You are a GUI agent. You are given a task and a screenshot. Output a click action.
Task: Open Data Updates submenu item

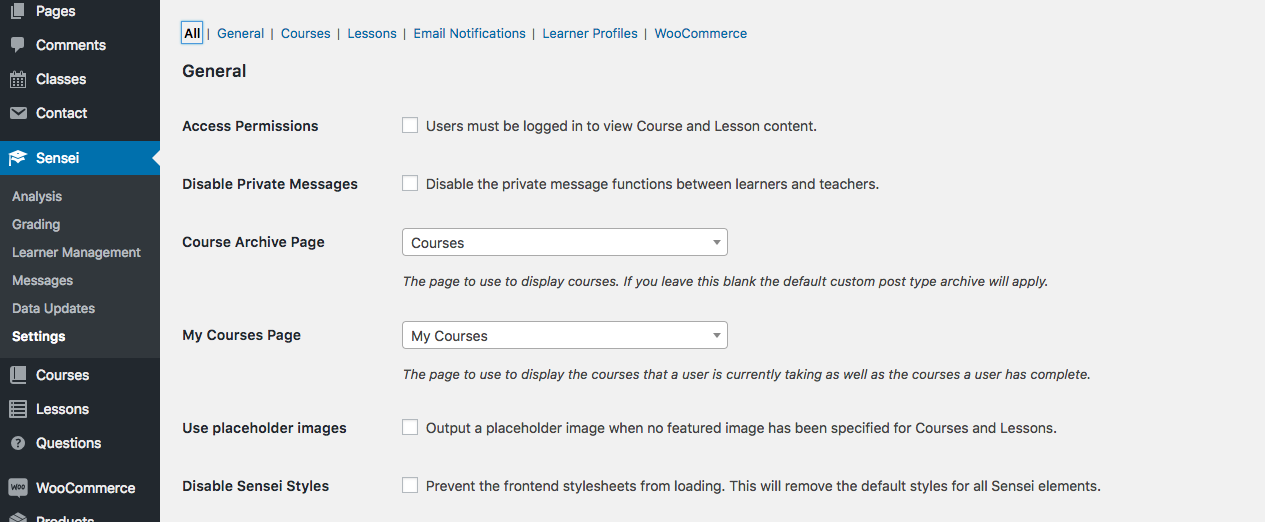click(x=53, y=308)
